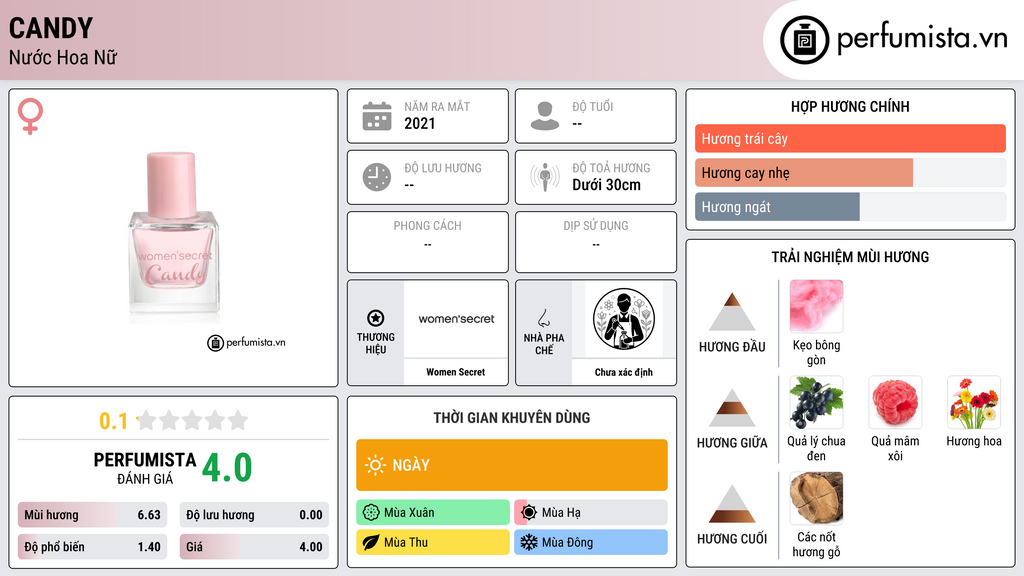
Task: Click the Hương giữa label
Action: pyautogui.click(x=732, y=443)
